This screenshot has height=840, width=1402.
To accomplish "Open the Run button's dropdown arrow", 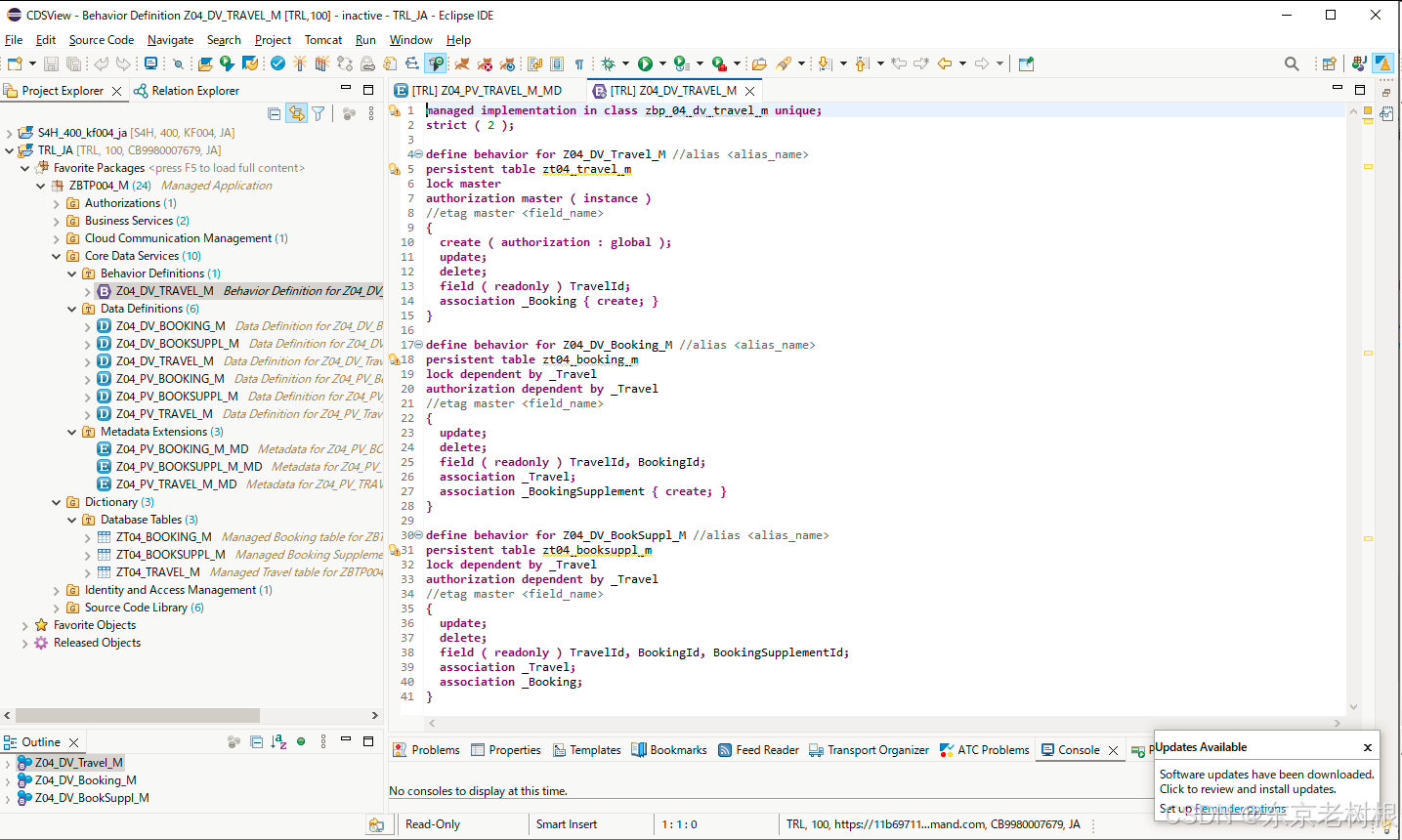I will point(662,63).
